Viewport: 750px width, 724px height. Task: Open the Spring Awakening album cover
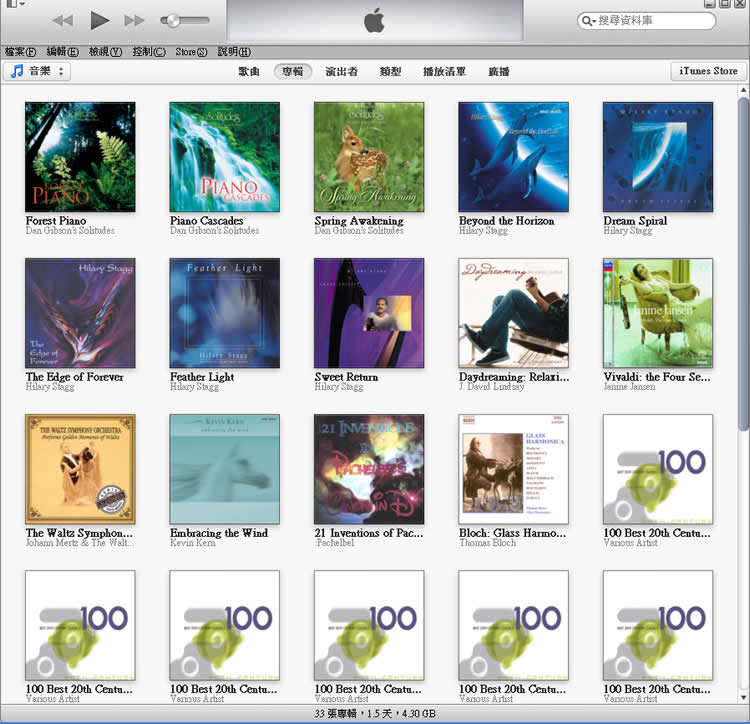click(x=369, y=157)
